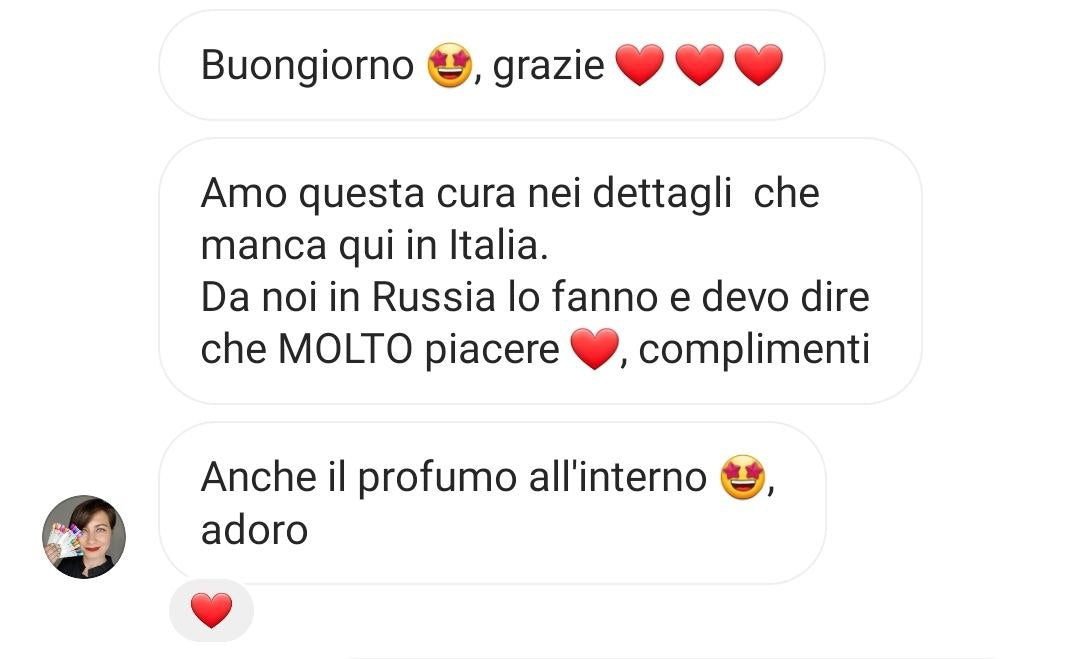Click the star-eyes emoji after all'interno

click(742, 477)
